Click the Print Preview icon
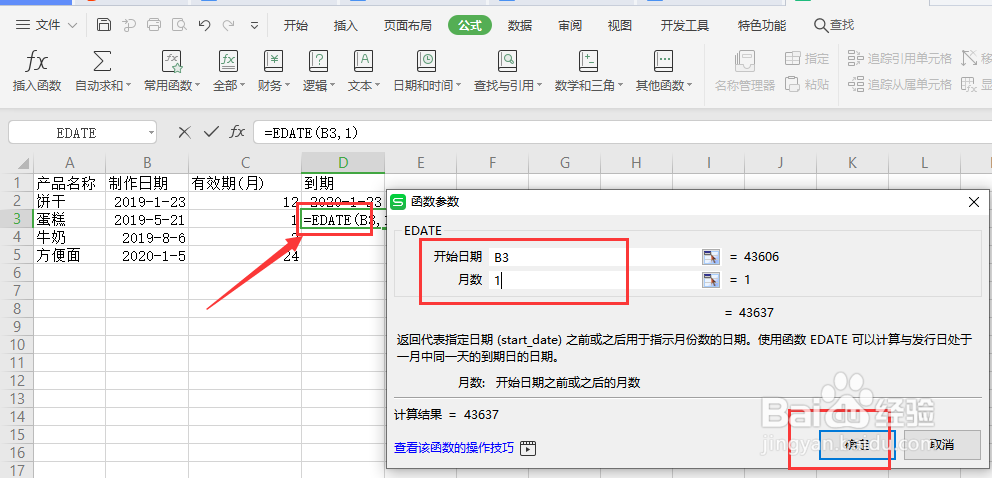This screenshot has height=478, width=992. [179, 25]
